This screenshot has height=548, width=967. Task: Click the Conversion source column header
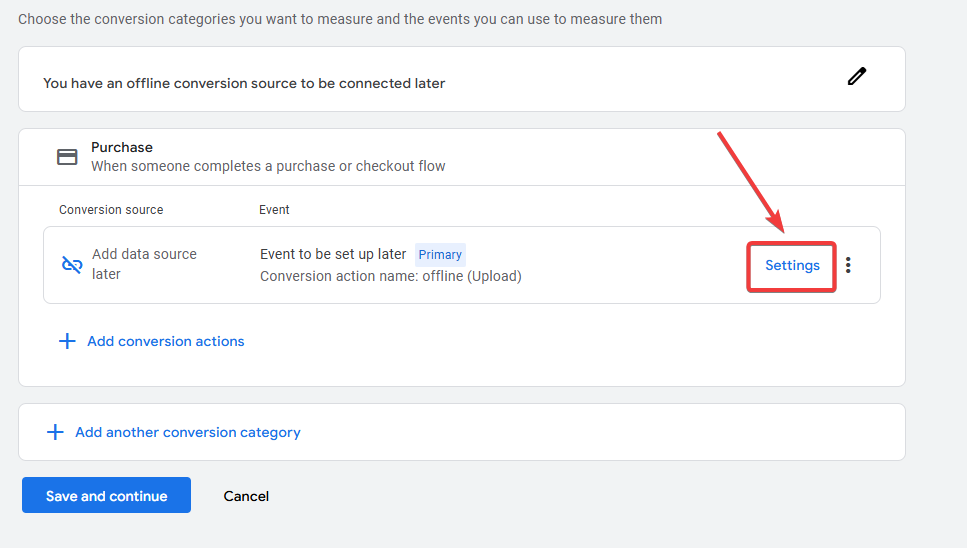(x=111, y=210)
